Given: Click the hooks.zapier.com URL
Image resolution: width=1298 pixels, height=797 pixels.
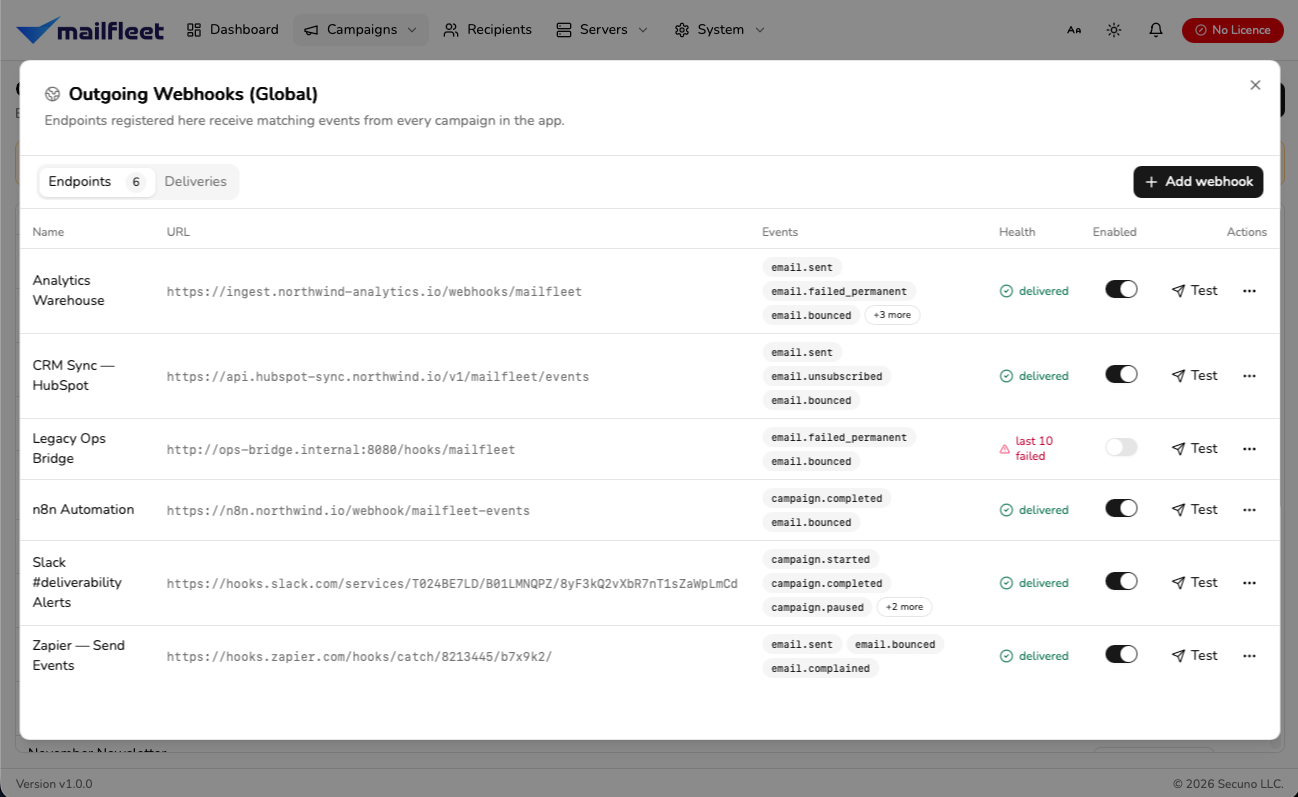Looking at the screenshot, I should click(359, 657).
